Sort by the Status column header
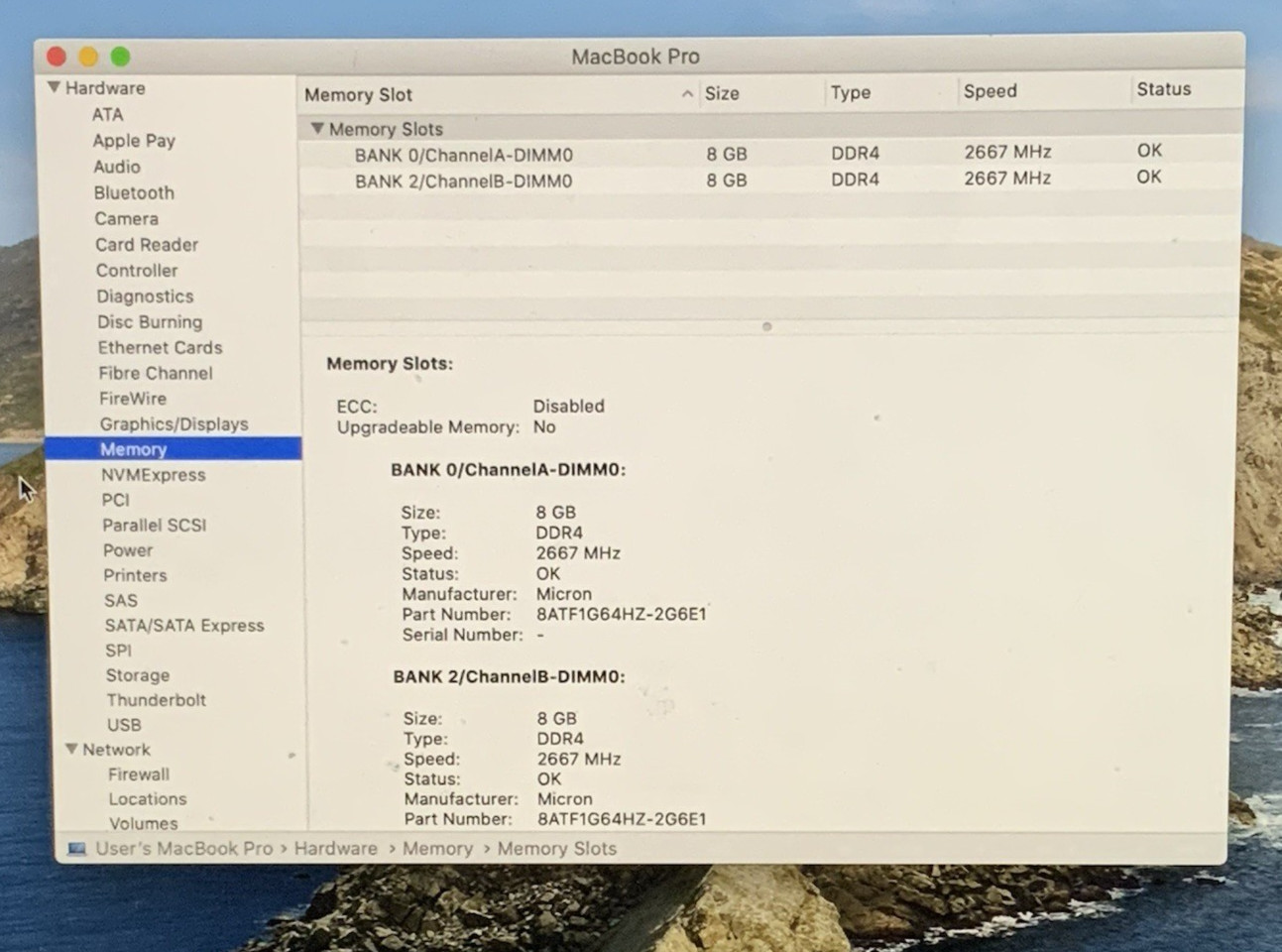This screenshot has width=1282, height=952. 1164,89
